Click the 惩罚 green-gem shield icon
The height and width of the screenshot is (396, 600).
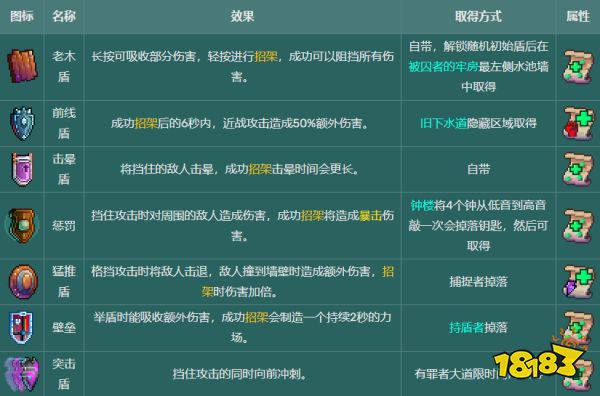23,225
